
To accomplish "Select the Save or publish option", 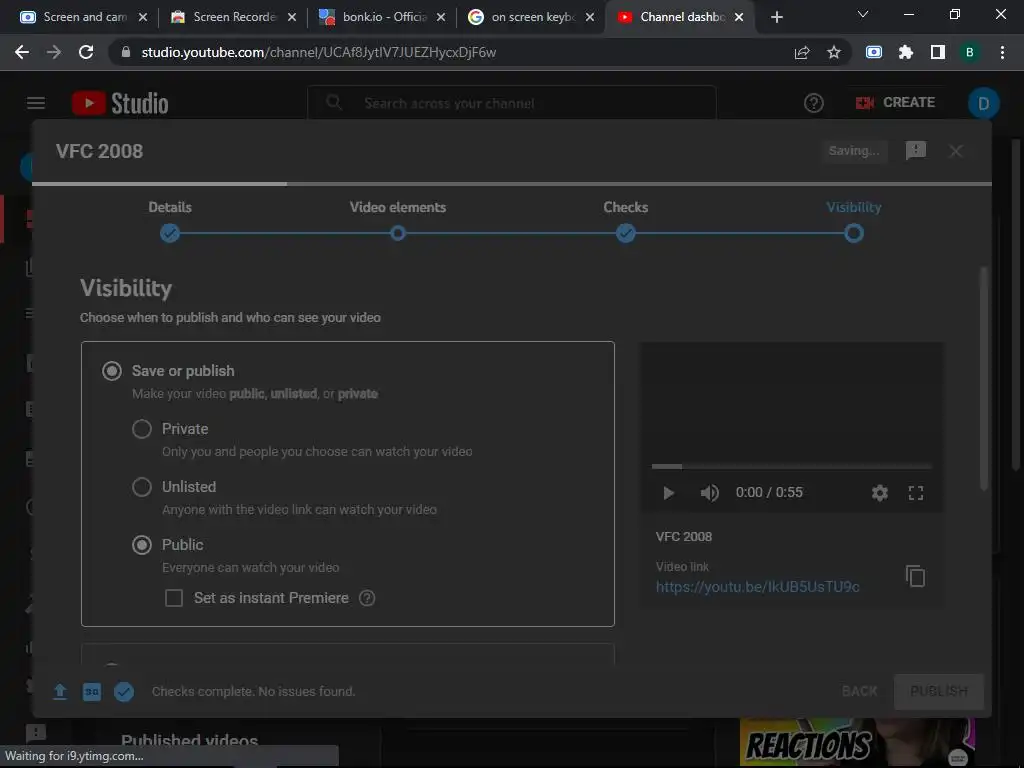I will [112, 371].
